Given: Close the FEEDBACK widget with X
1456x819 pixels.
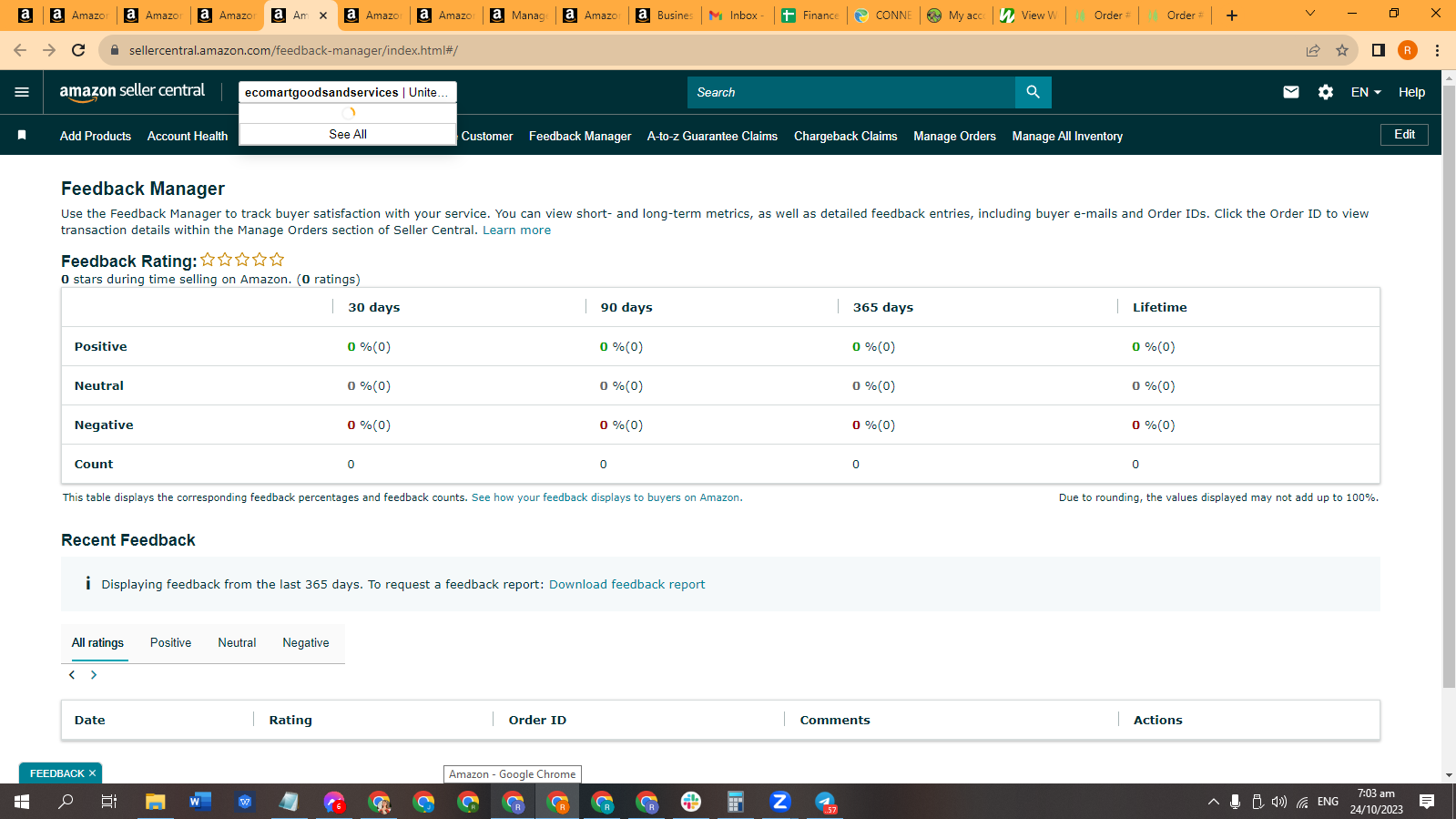Looking at the screenshot, I should click(x=92, y=773).
